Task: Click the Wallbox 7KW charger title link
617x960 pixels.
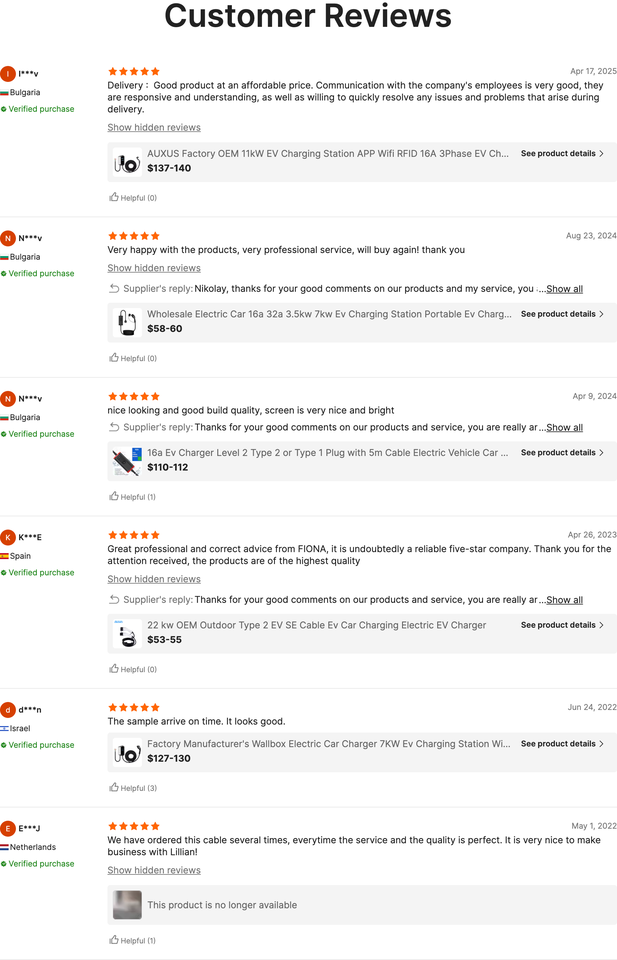Action: [328, 744]
